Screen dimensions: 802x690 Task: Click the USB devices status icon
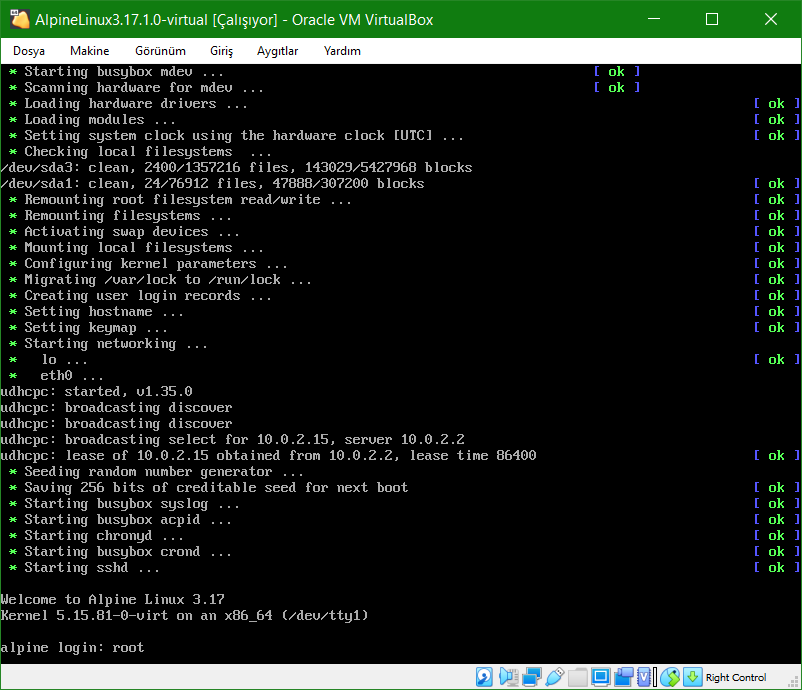click(x=554, y=677)
